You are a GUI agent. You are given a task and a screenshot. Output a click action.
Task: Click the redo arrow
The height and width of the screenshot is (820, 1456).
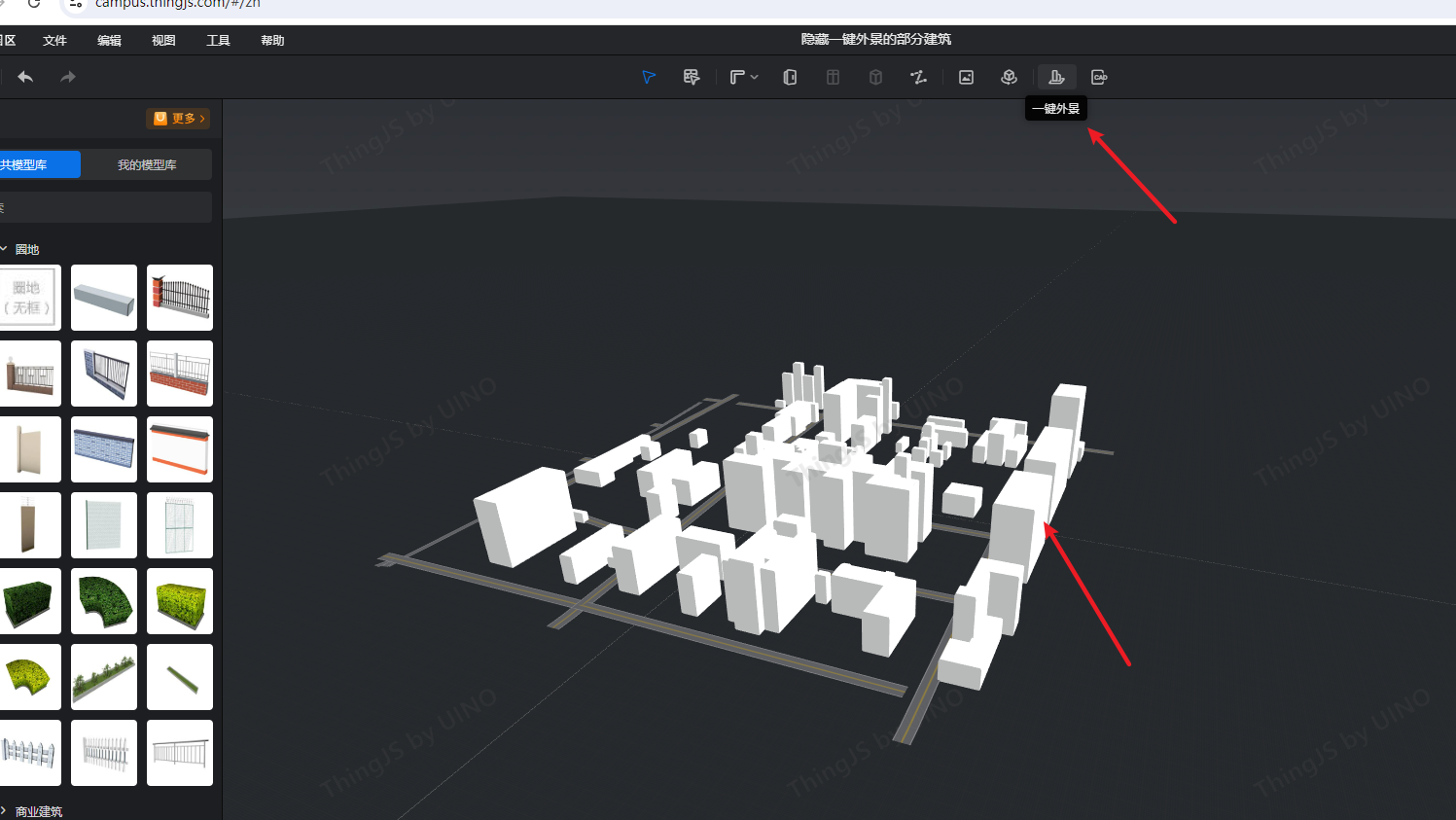[x=67, y=77]
